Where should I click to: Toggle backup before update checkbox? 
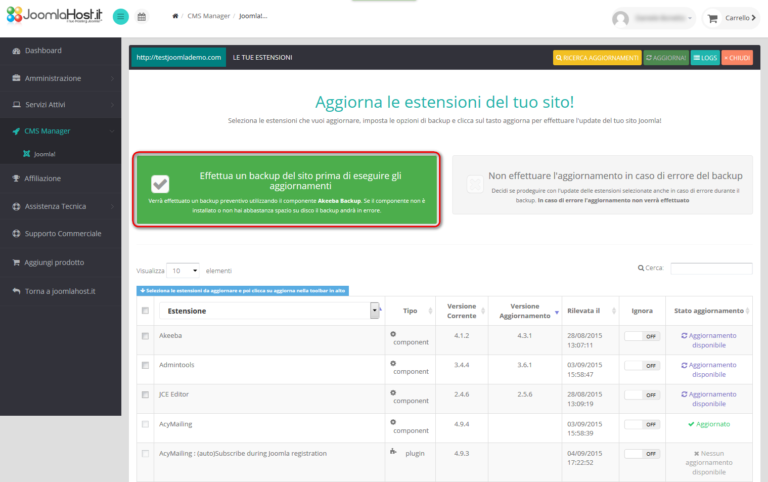coord(160,183)
